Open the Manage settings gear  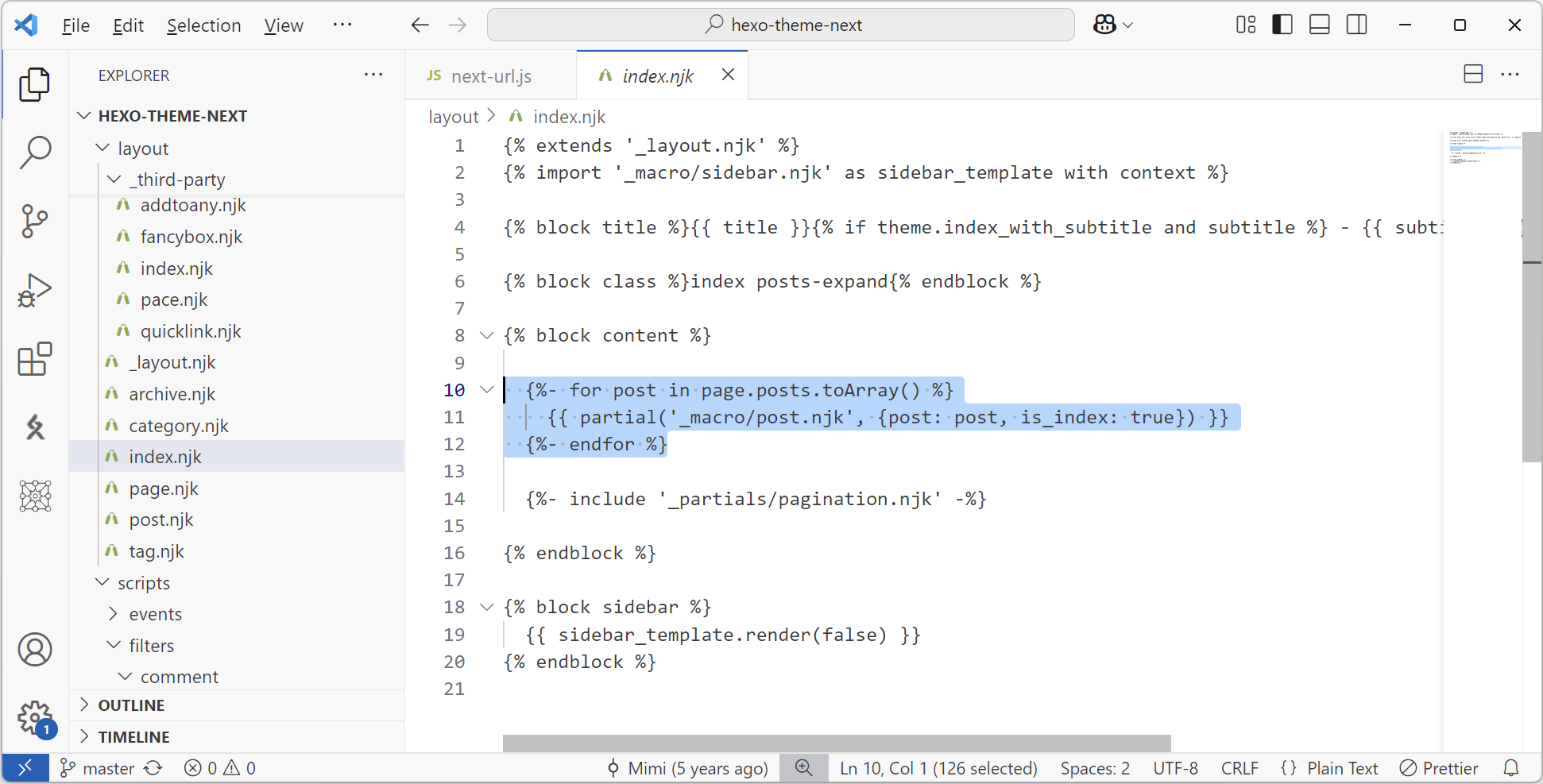point(35,718)
